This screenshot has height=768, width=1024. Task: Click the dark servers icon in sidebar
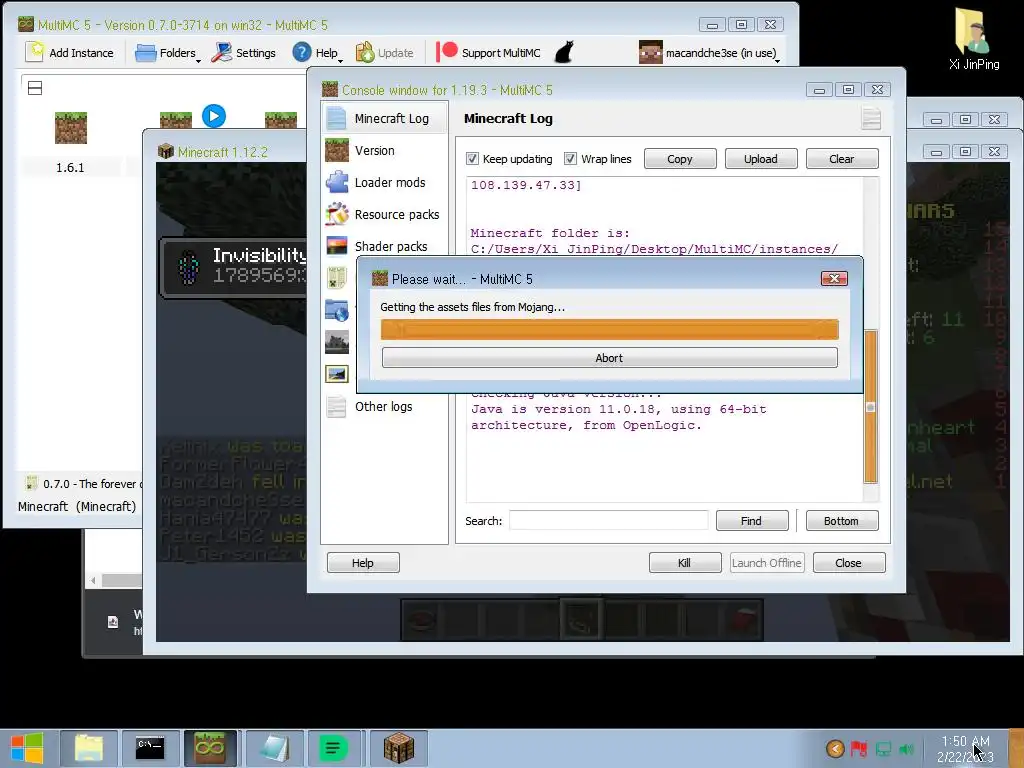click(337, 342)
